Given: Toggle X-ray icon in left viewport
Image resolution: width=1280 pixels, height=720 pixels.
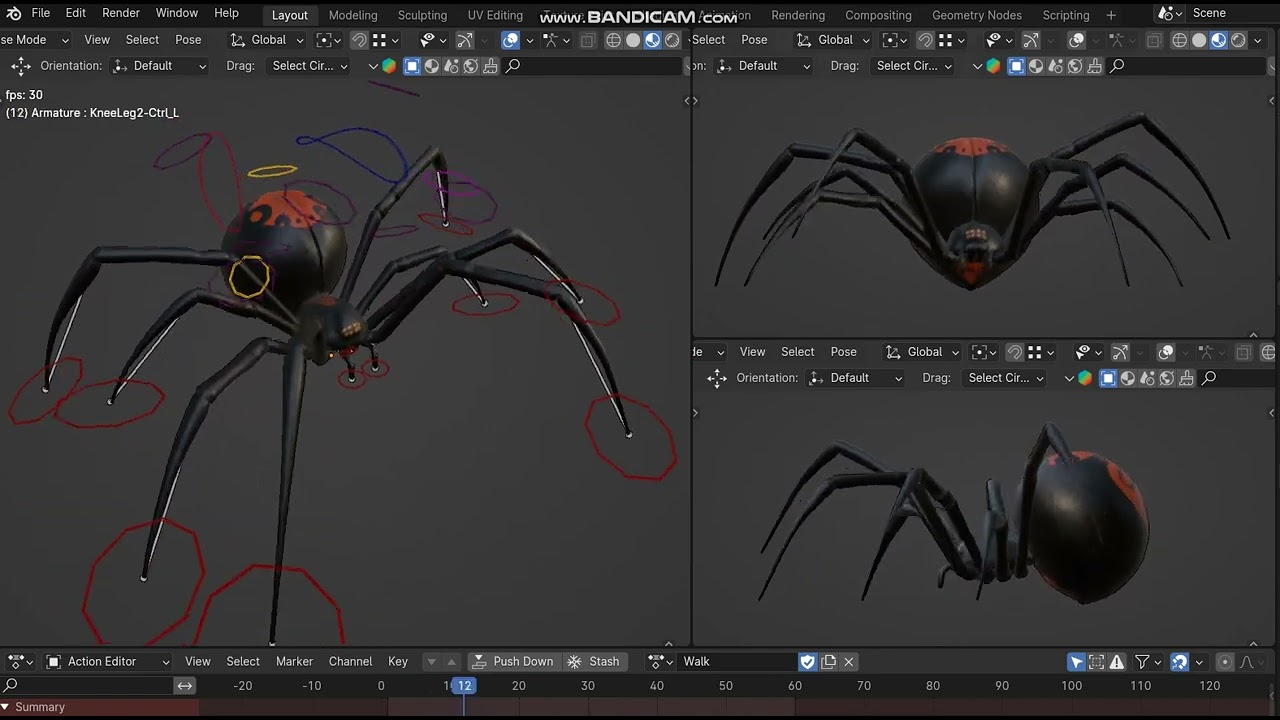Looking at the screenshot, I should (x=588, y=40).
